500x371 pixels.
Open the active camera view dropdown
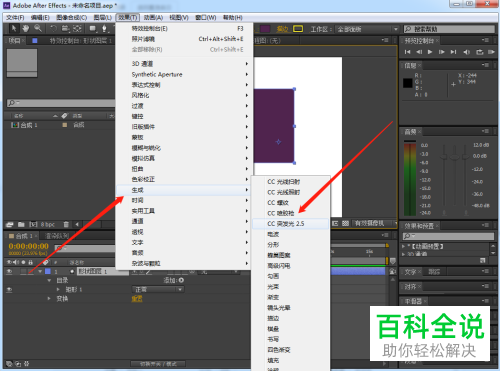pyautogui.click(x=374, y=223)
